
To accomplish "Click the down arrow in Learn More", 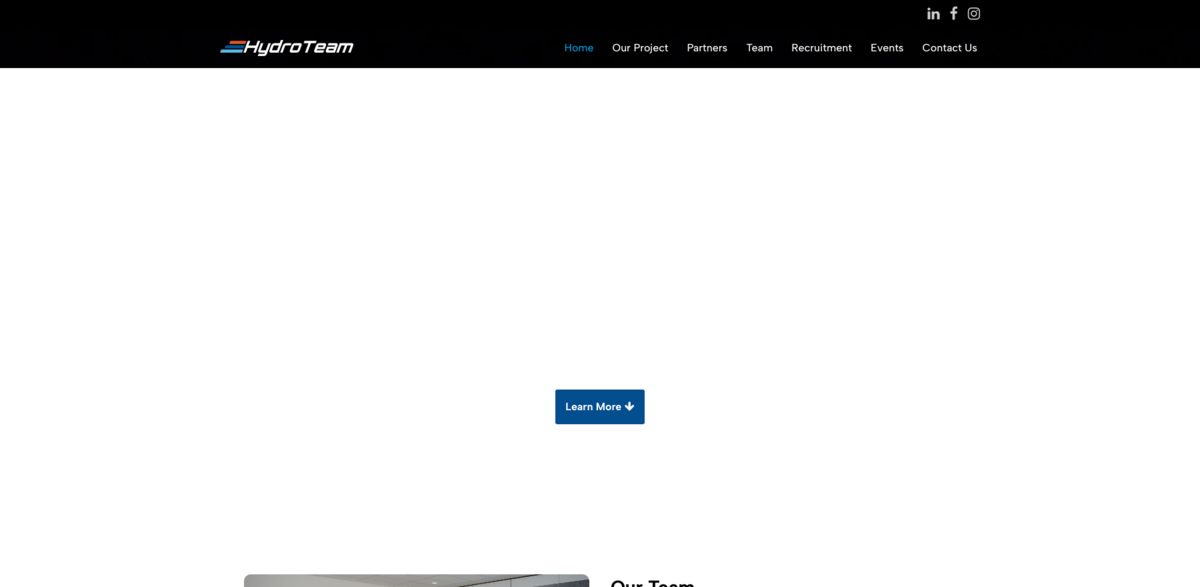I will tap(630, 407).
